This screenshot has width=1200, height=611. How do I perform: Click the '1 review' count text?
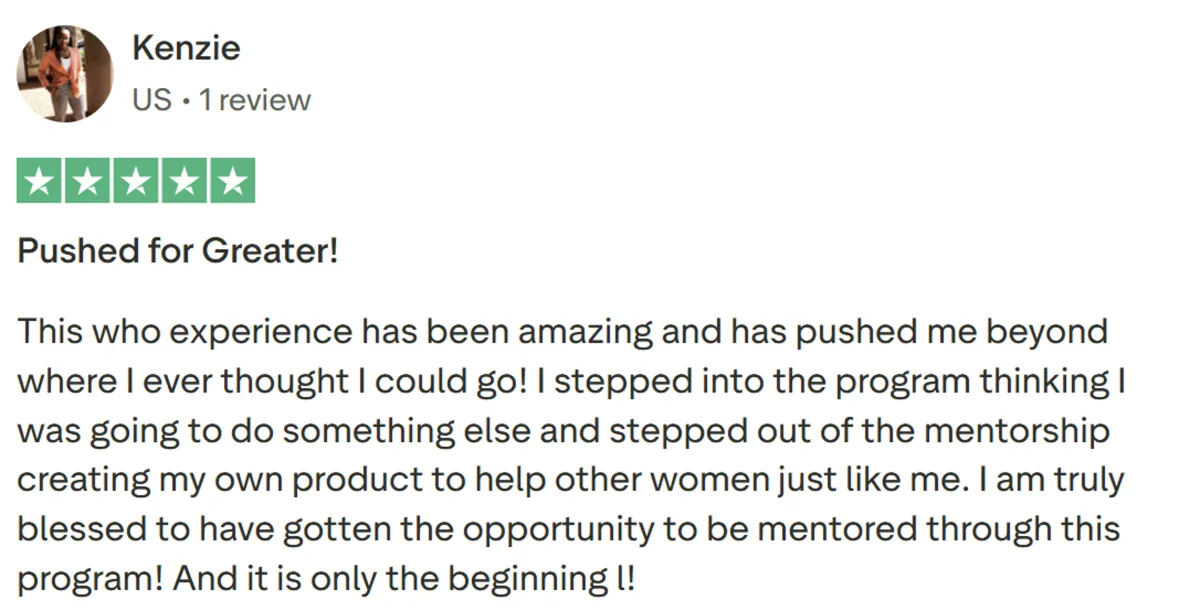[255, 100]
